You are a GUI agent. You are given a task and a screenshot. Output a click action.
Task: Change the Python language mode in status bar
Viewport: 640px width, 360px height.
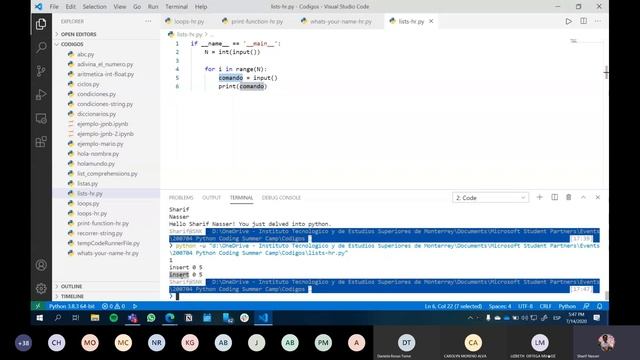(567, 306)
